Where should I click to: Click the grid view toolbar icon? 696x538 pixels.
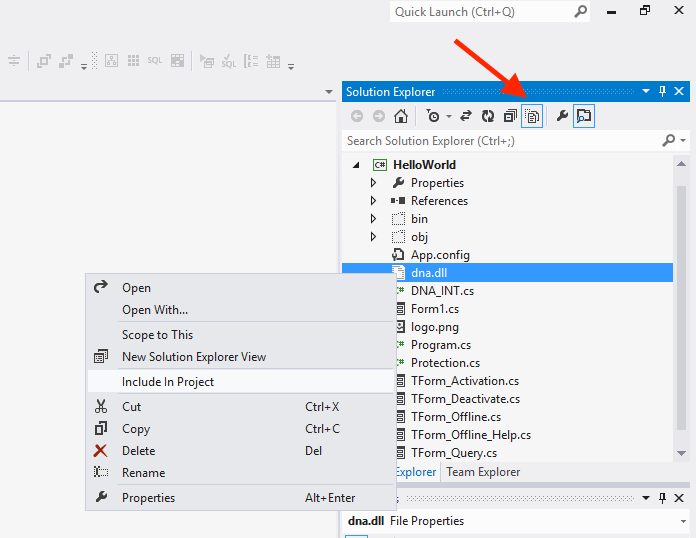point(133,60)
